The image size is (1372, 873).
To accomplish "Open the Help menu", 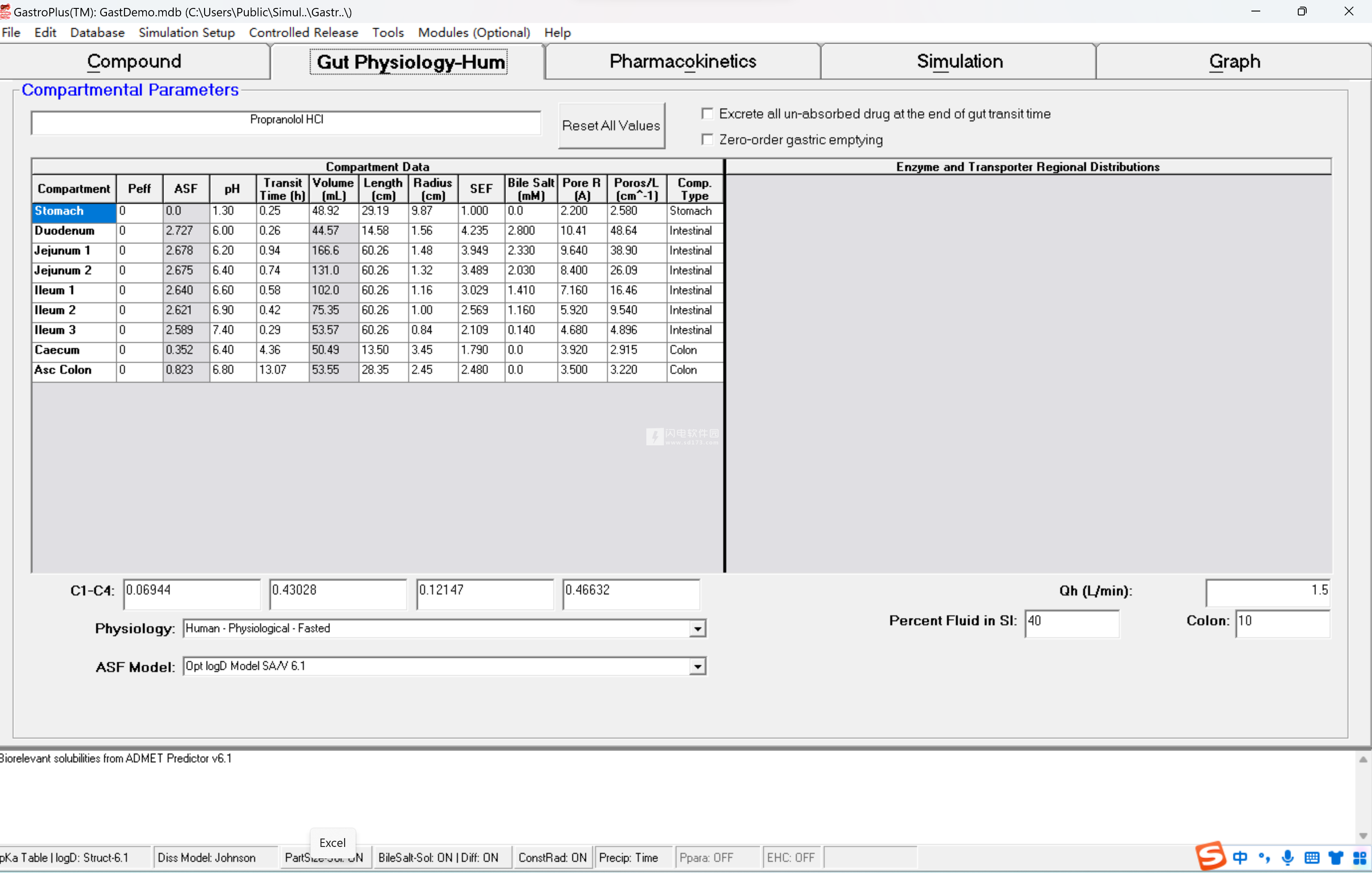I will point(557,33).
